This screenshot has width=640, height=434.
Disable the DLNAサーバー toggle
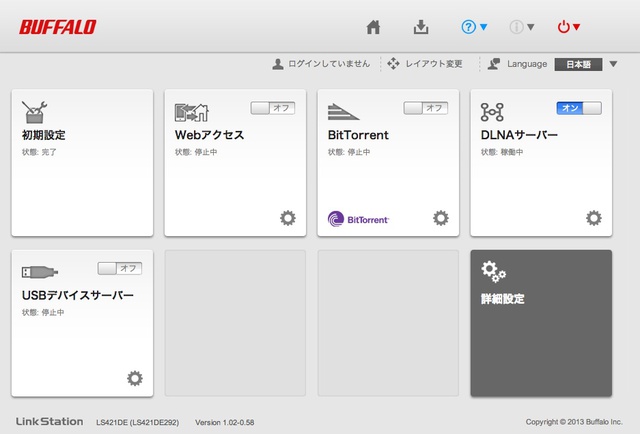[x=579, y=107]
